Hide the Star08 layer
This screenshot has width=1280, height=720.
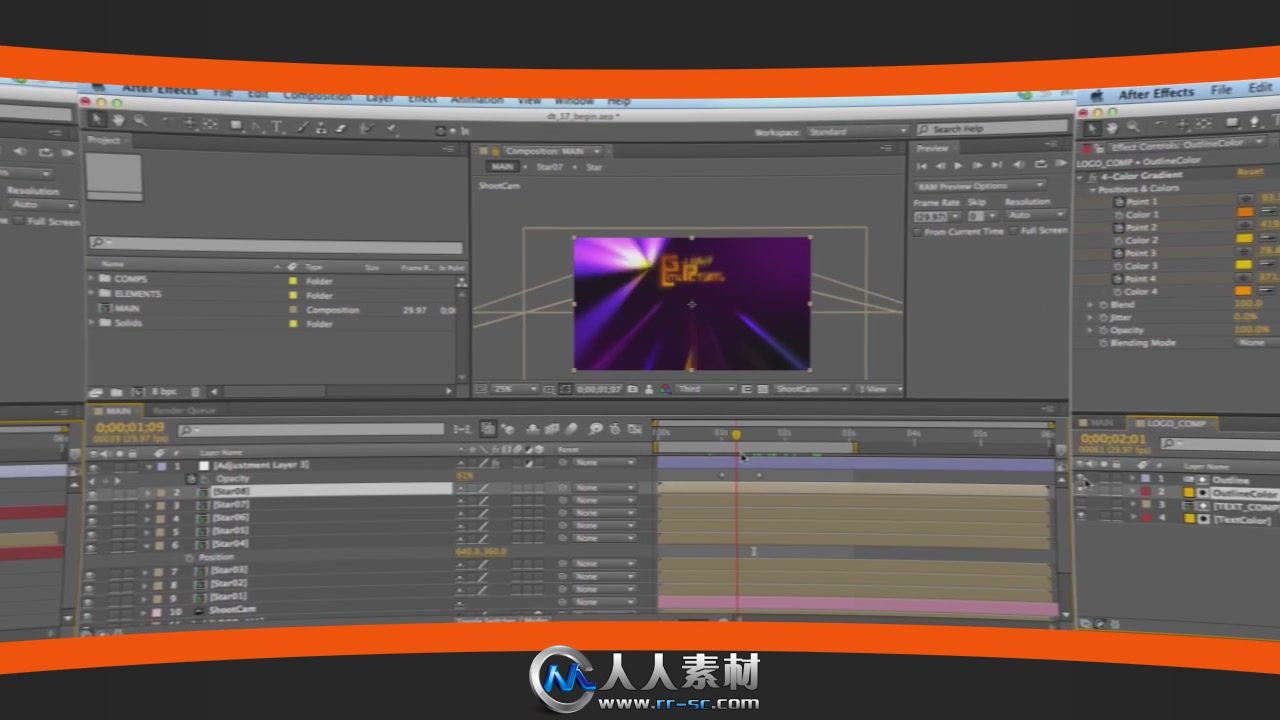pos(92,495)
